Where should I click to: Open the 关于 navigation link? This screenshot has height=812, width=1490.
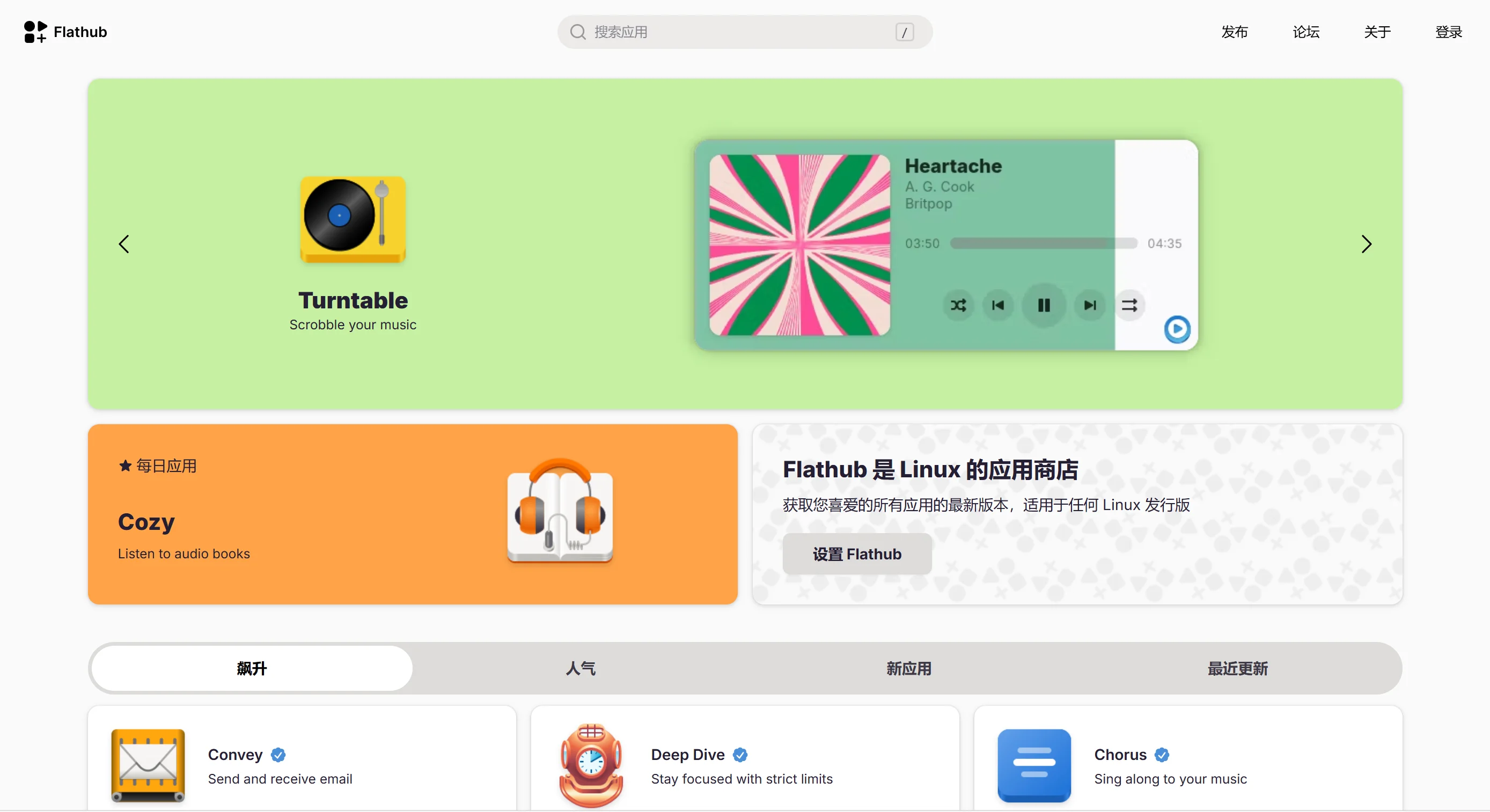pos(1377,32)
